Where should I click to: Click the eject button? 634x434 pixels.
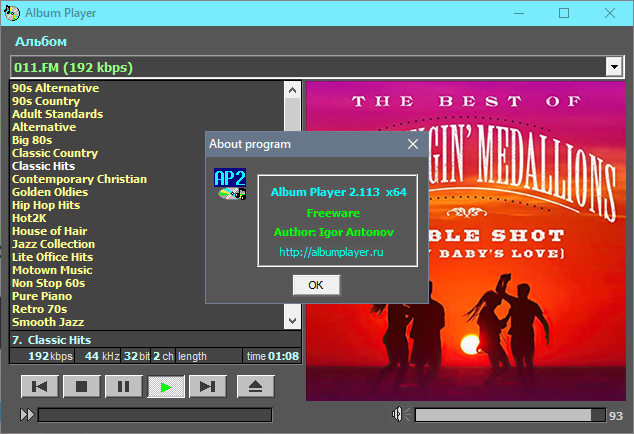(x=256, y=387)
